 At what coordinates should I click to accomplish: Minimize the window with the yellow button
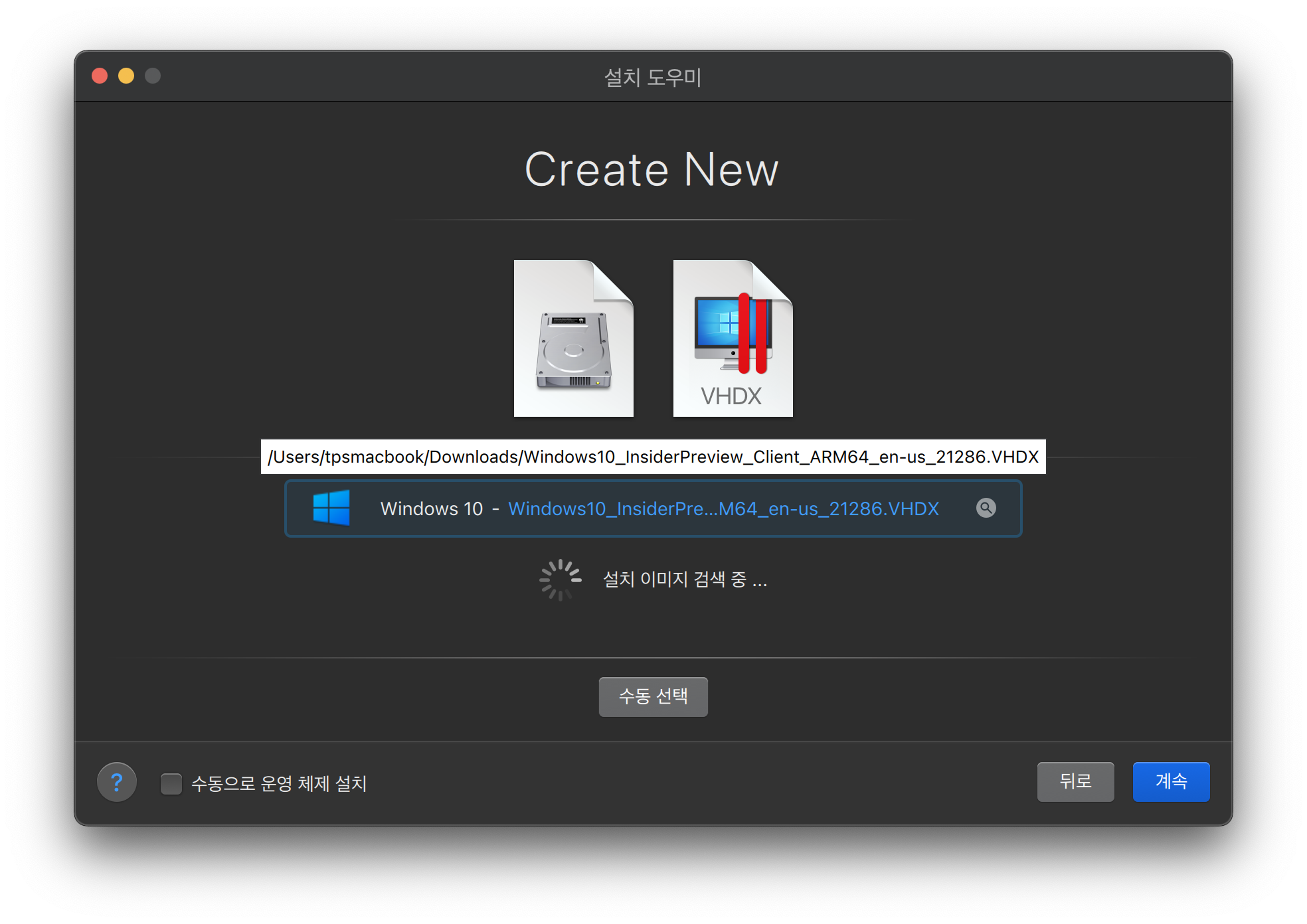coord(126,76)
